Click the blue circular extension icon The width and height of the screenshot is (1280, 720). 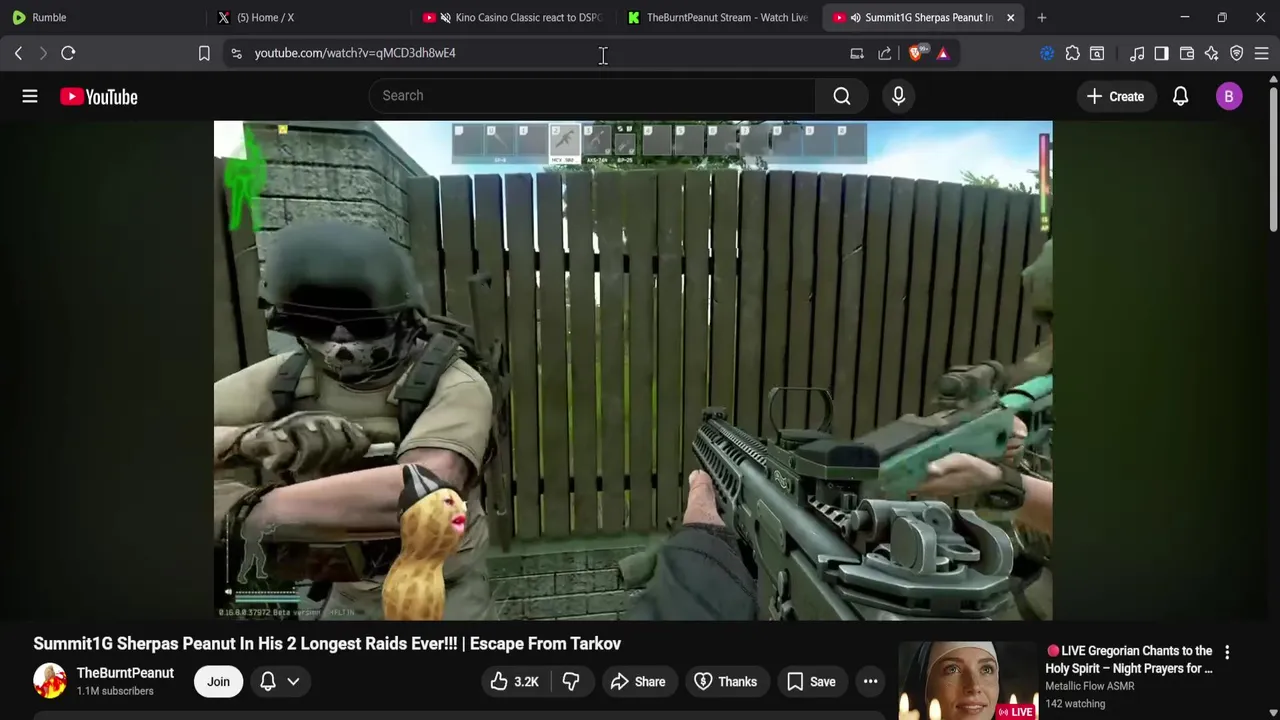click(1047, 53)
